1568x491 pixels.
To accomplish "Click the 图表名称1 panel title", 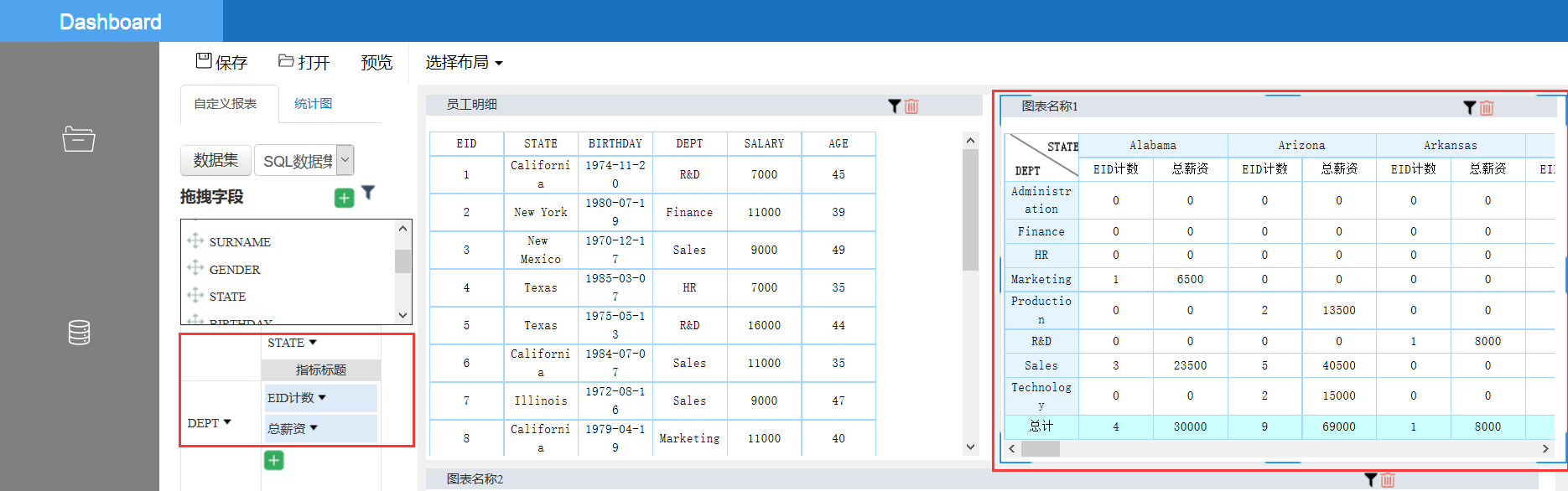I will pos(1050,106).
